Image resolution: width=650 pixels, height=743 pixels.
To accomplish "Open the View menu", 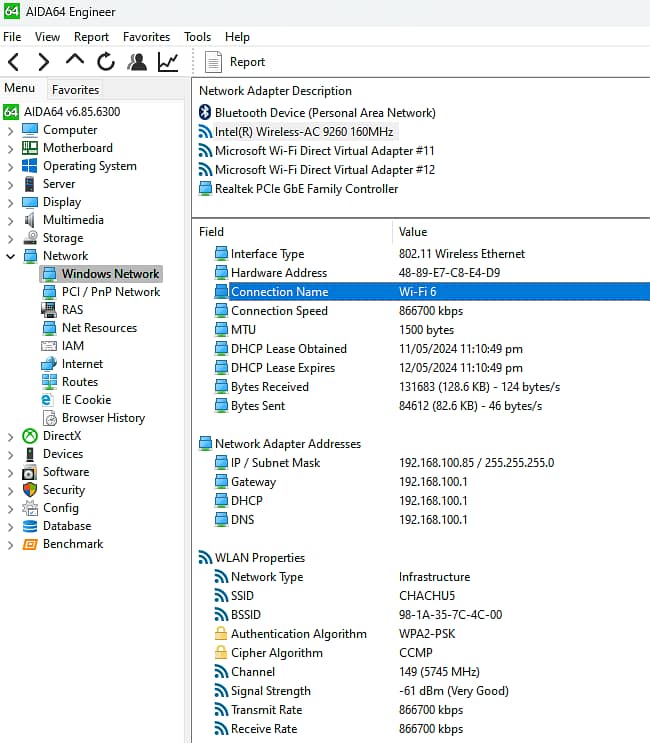I will [x=47, y=37].
